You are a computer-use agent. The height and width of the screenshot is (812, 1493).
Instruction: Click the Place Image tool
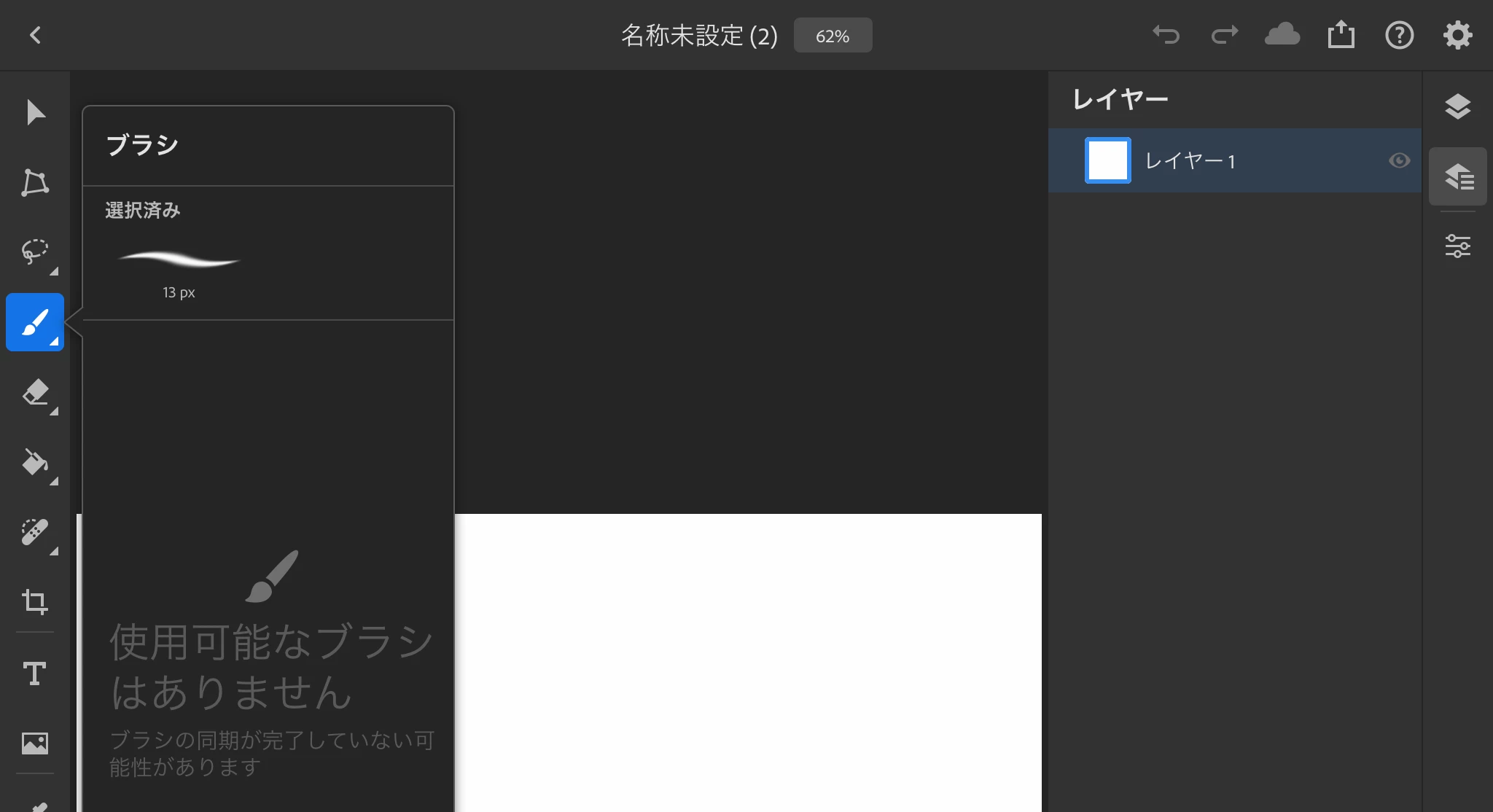coord(35,743)
